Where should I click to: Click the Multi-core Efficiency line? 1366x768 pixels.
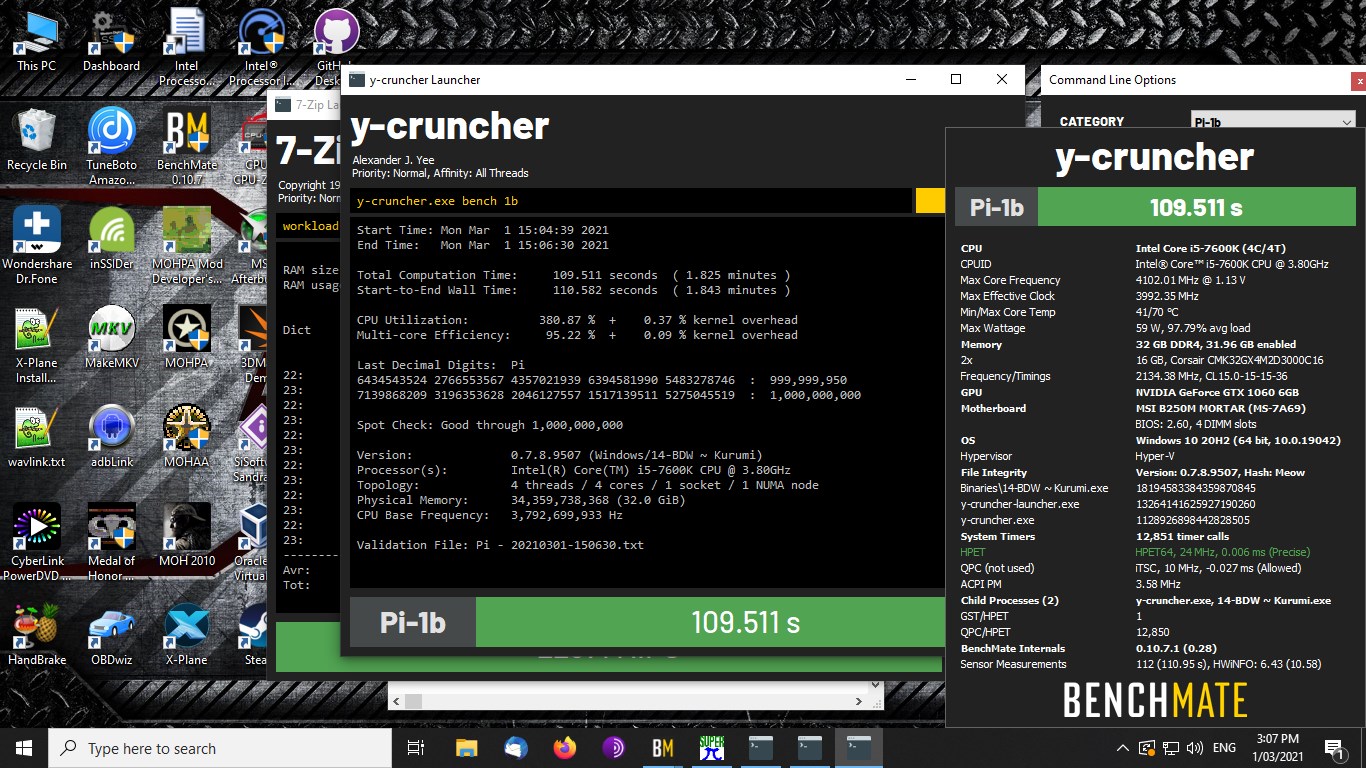[577, 335]
